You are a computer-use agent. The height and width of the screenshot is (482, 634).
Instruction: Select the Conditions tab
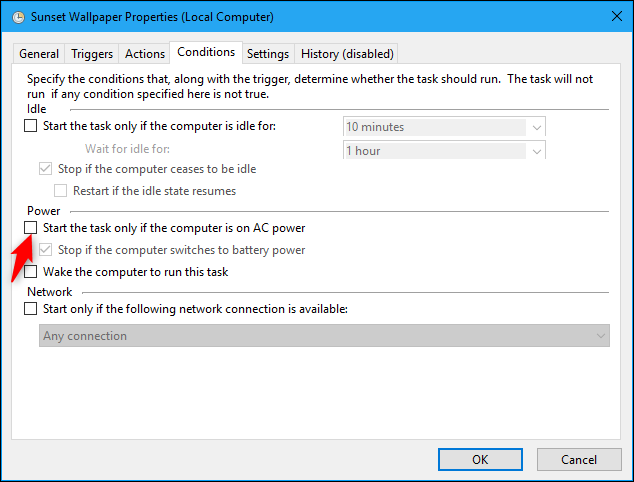(205, 52)
